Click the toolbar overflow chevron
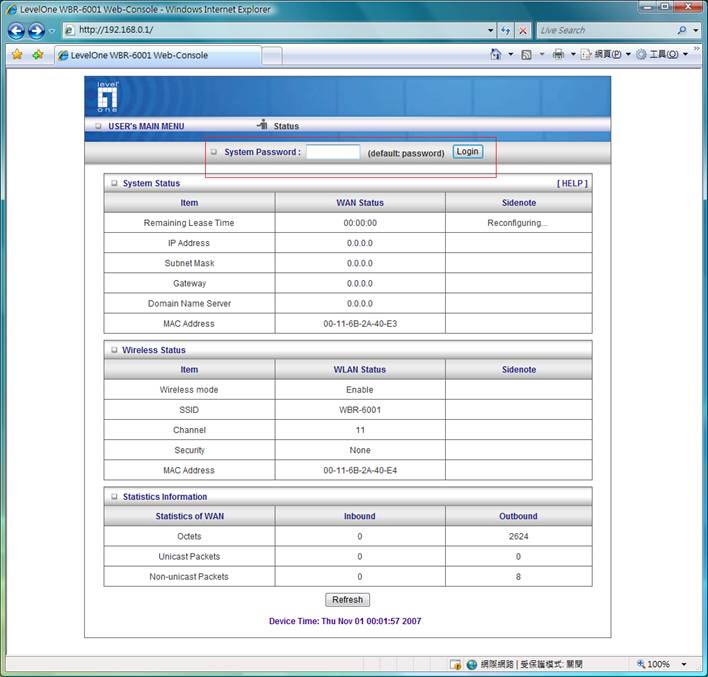708x677 pixels. point(697,49)
